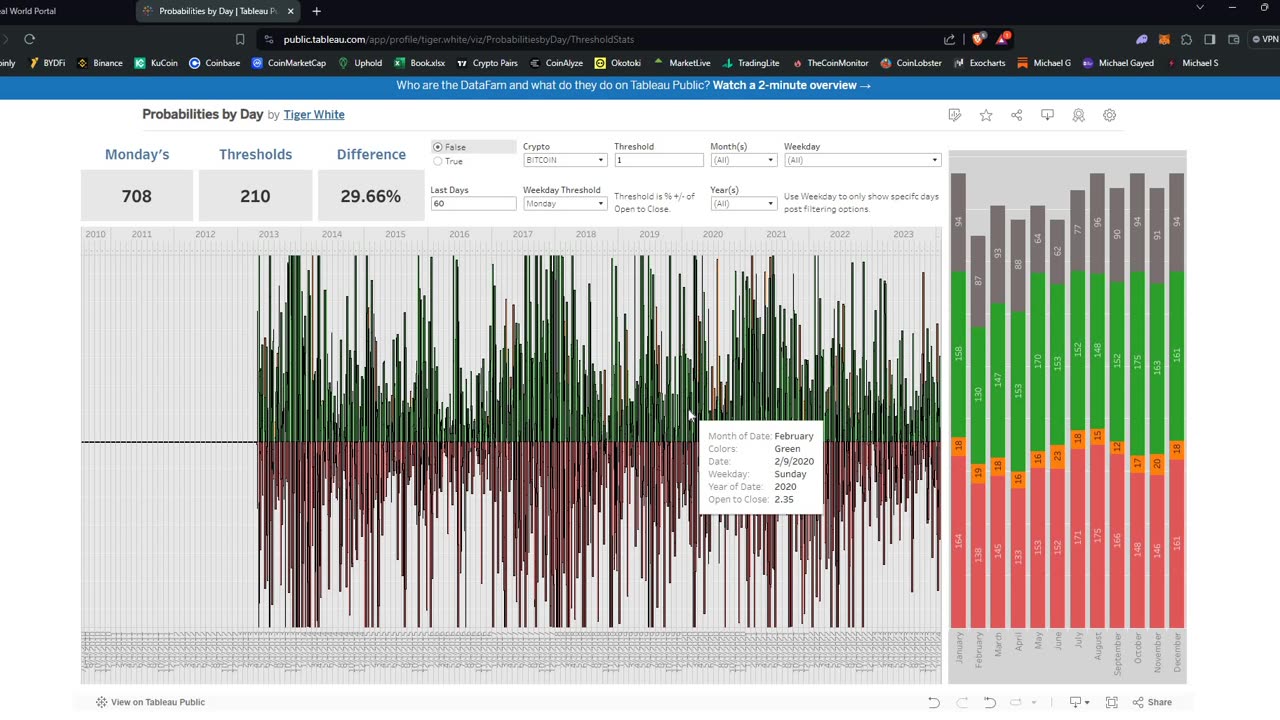This screenshot has width=1280, height=720.
Task: Open the BYDFi bookmark
Action: (x=46, y=63)
